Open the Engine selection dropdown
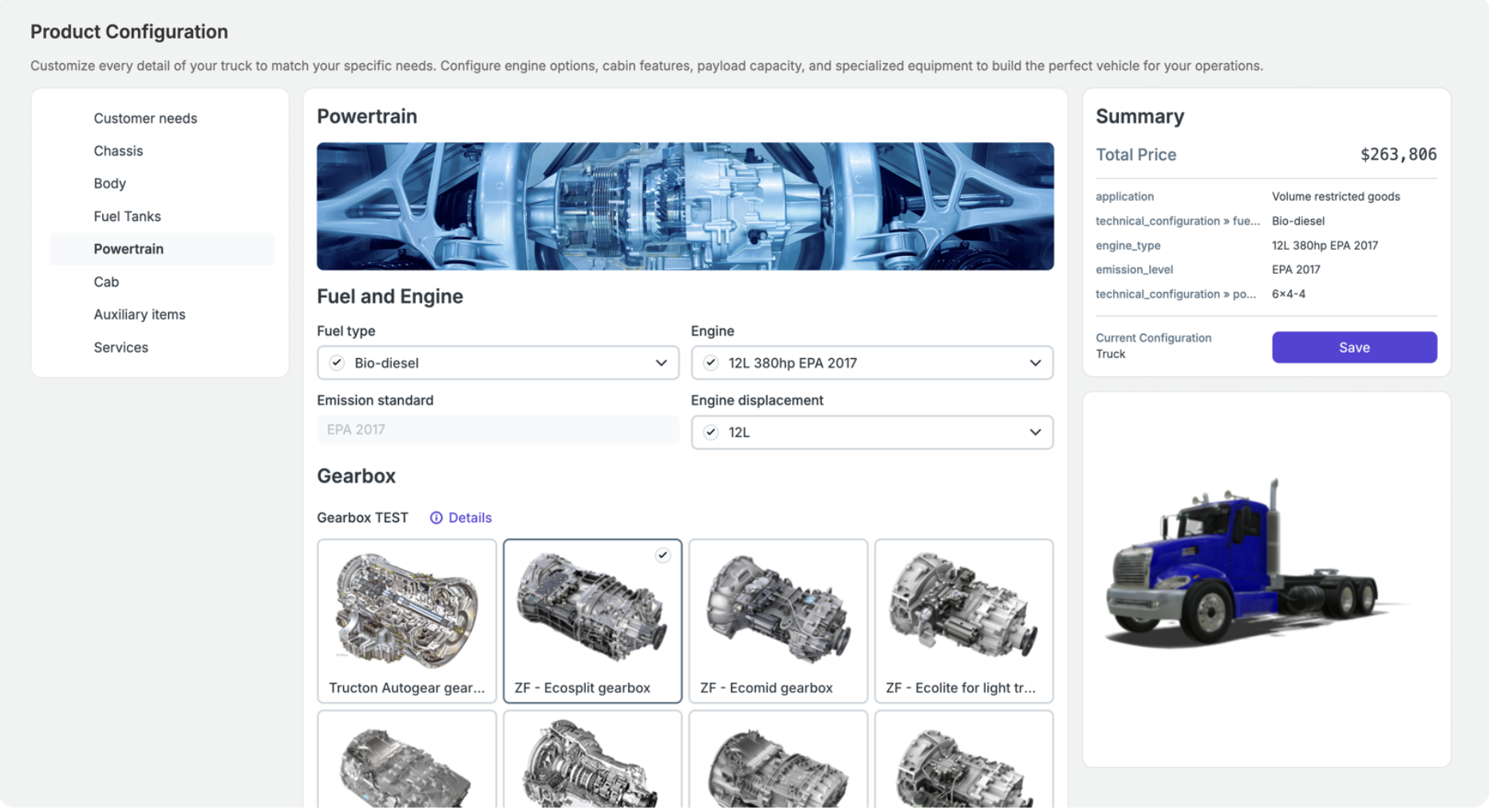 point(1036,362)
